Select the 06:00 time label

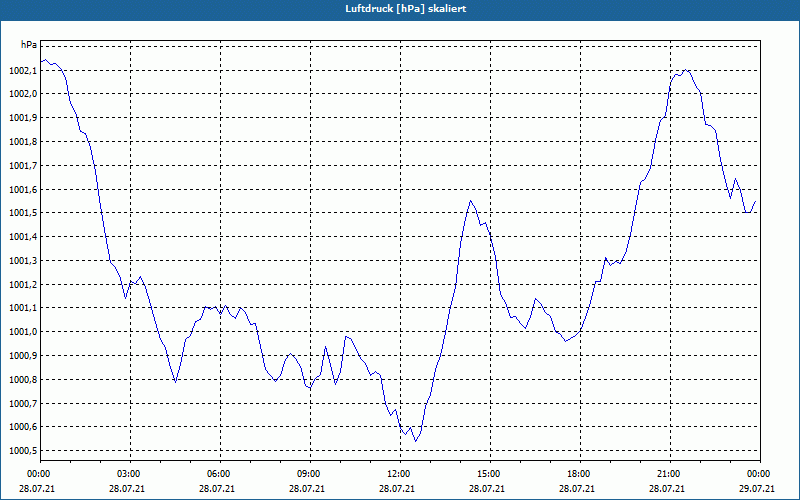217,474
